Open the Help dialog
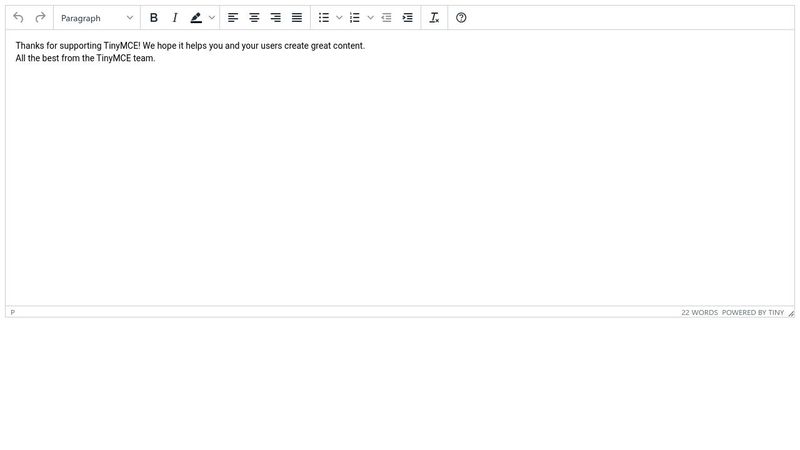This screenshot has width=800, height=450. (x=461, y=18)
